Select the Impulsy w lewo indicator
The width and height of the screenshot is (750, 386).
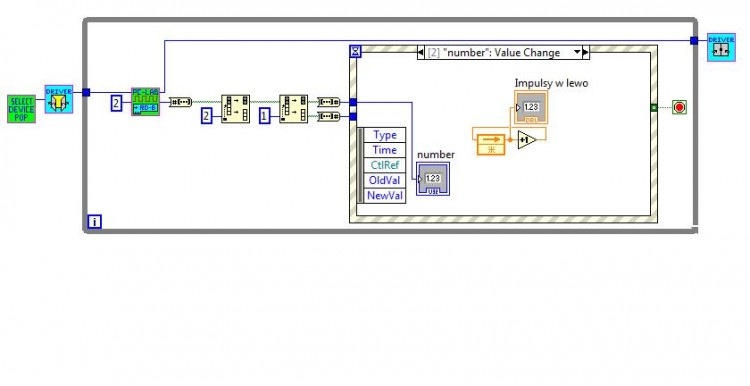point(531,108)
